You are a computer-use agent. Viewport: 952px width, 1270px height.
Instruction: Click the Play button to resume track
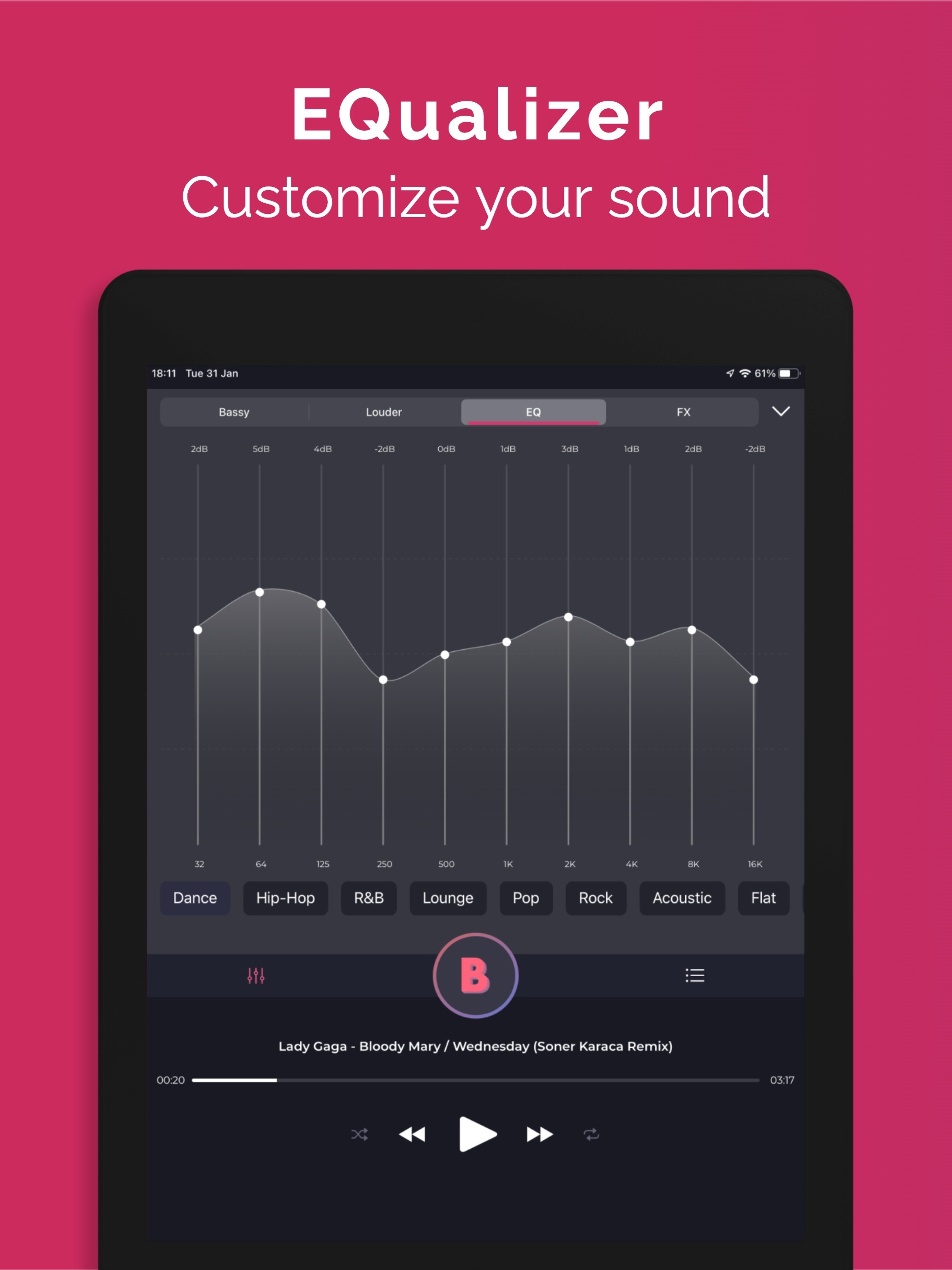click(x=477, y=1134)
